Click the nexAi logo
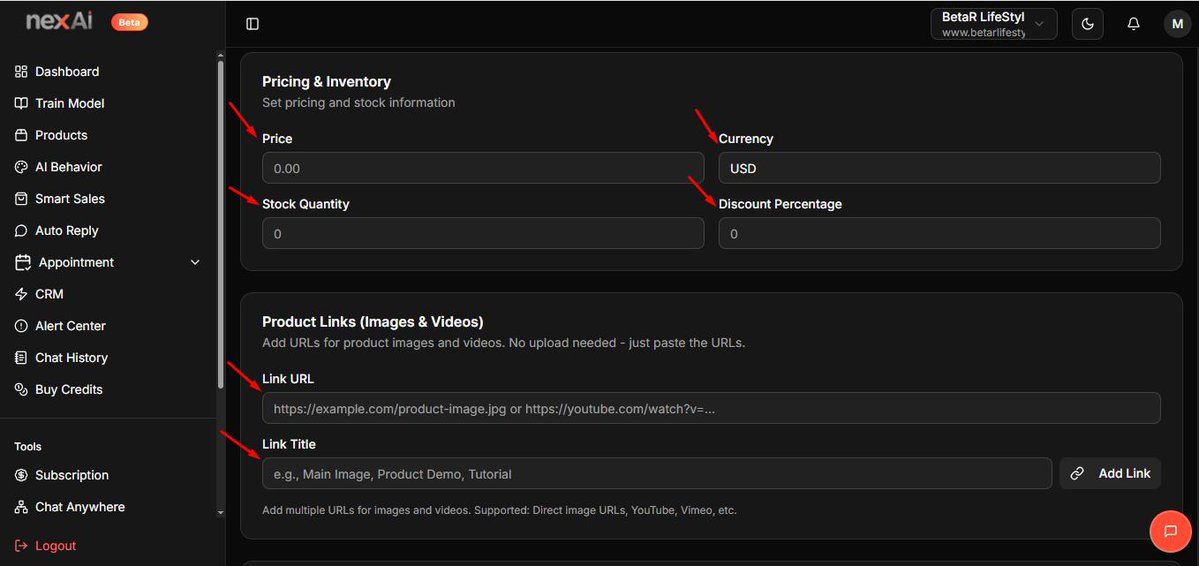 pyautogui.click(x=60, y=21)
